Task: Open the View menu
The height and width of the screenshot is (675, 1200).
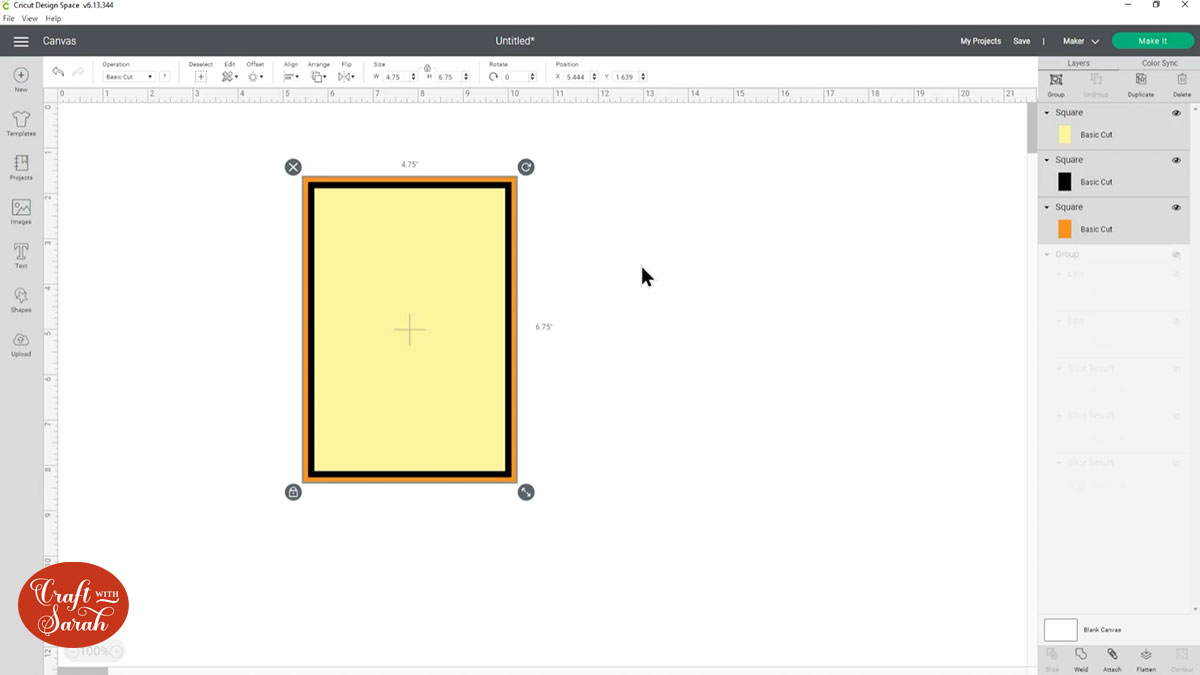Action: [30, 18]
